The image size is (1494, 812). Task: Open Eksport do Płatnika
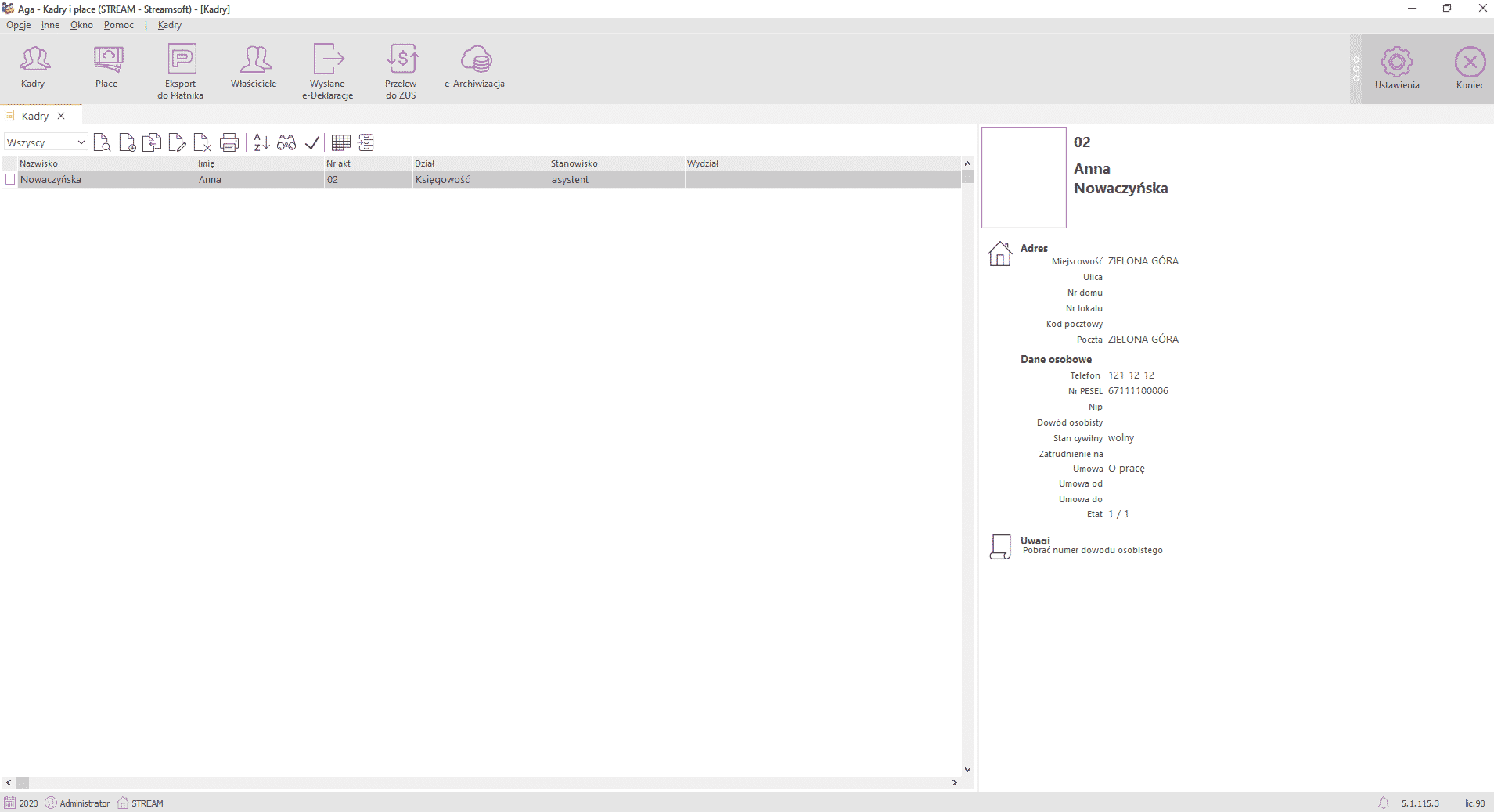(181, 70)
